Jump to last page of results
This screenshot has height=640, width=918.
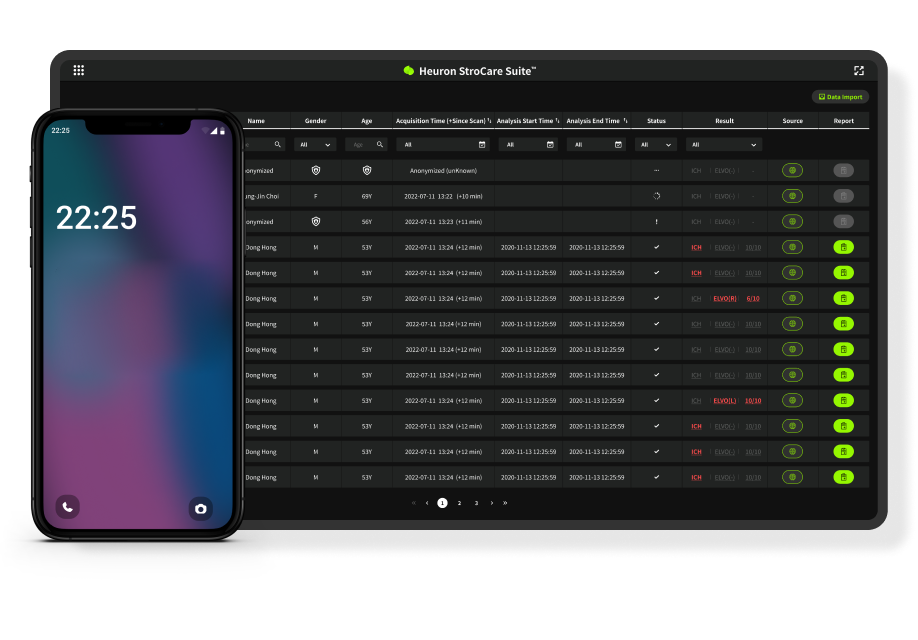pos(505,503)
